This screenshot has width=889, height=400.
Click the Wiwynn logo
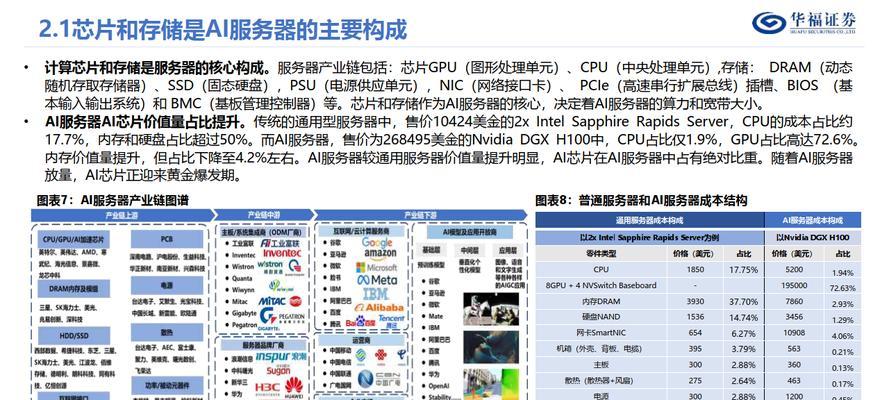coord(281,285)
